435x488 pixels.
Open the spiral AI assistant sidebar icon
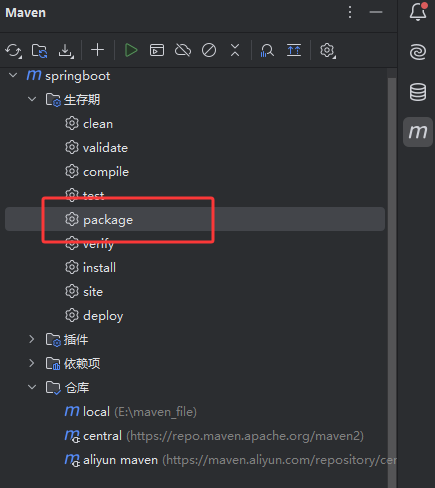[x=418, y=52]
